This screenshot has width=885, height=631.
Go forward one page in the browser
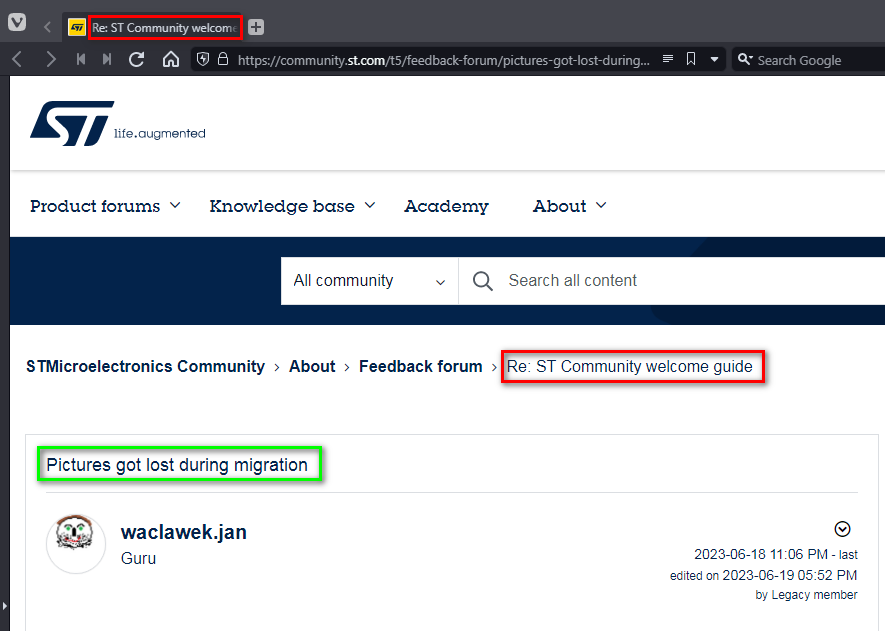pyautogui.click(x=51, y=59)
